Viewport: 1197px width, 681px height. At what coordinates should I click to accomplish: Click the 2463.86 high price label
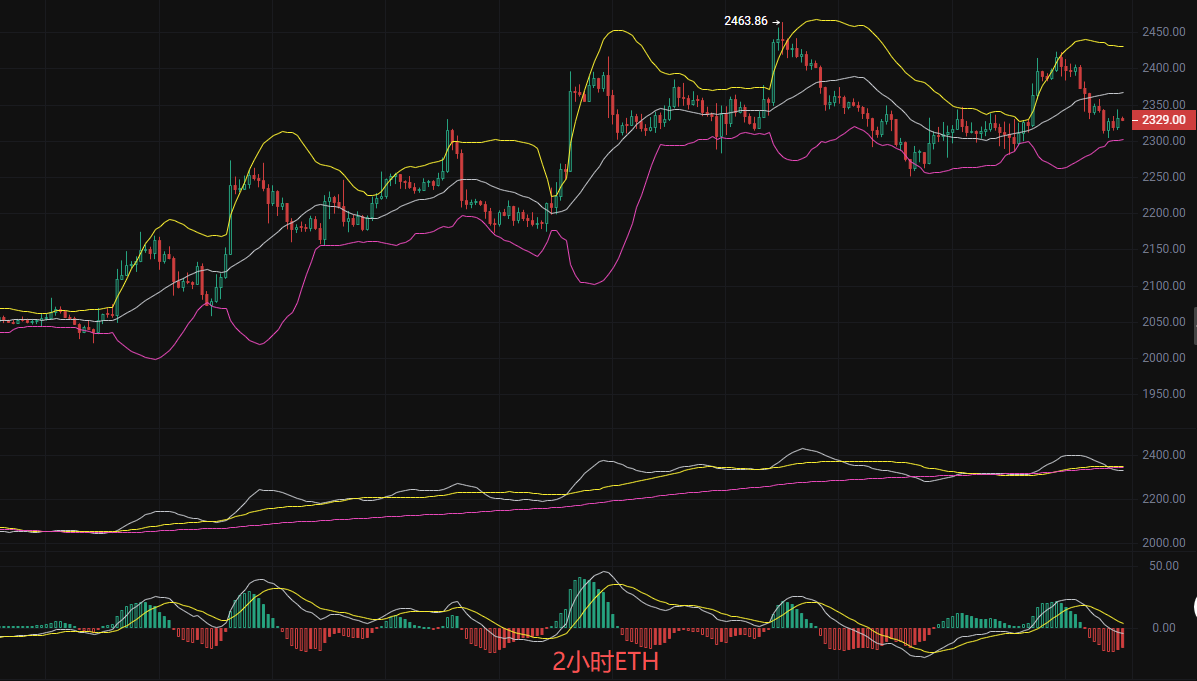click(745, 20)
